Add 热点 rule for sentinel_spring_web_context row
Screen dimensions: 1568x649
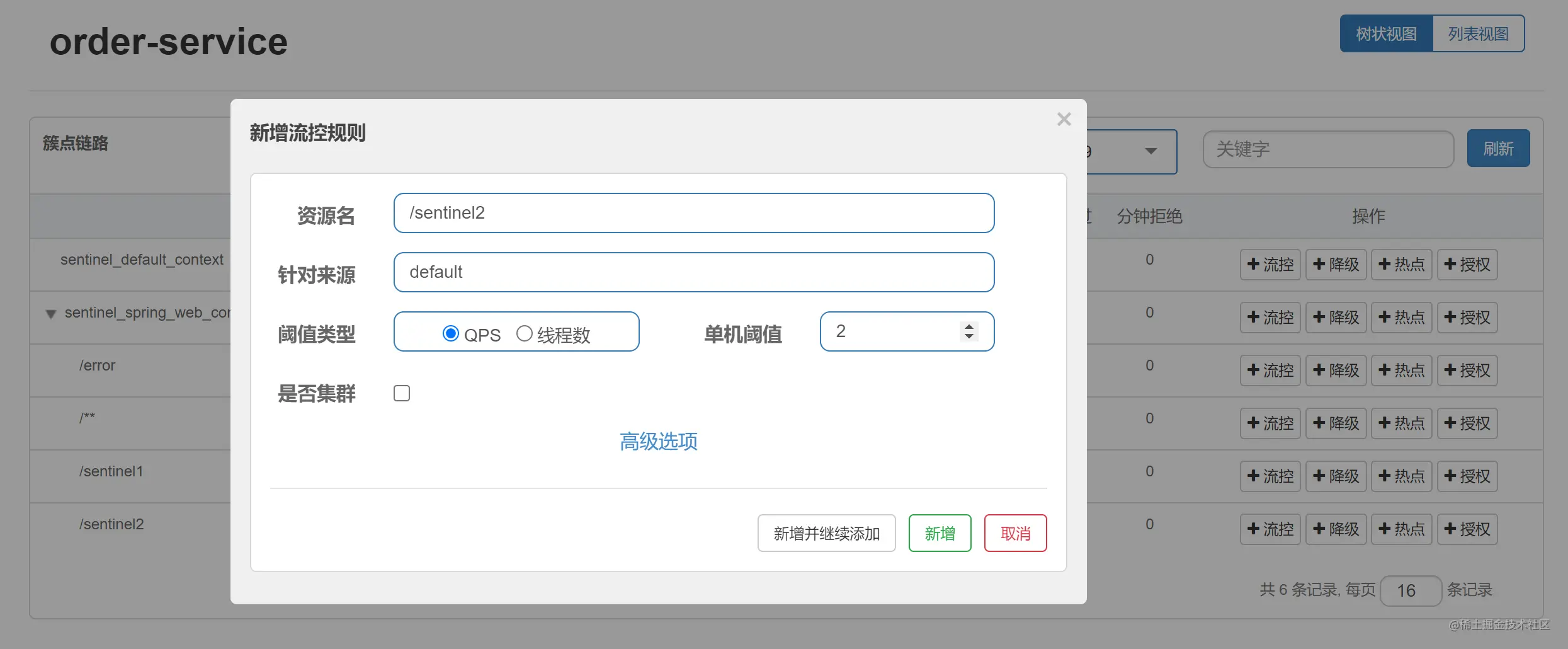(x=1401, y=318)
